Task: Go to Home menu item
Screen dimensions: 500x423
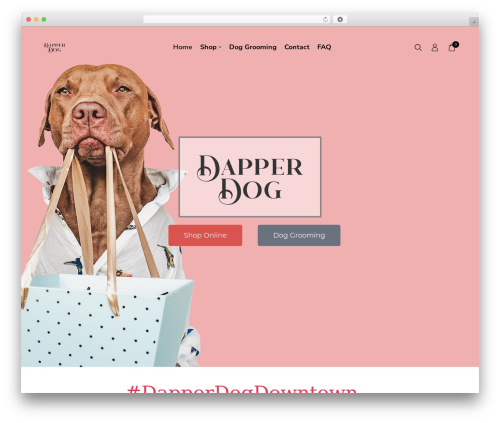Action: (x=182, y=47)
